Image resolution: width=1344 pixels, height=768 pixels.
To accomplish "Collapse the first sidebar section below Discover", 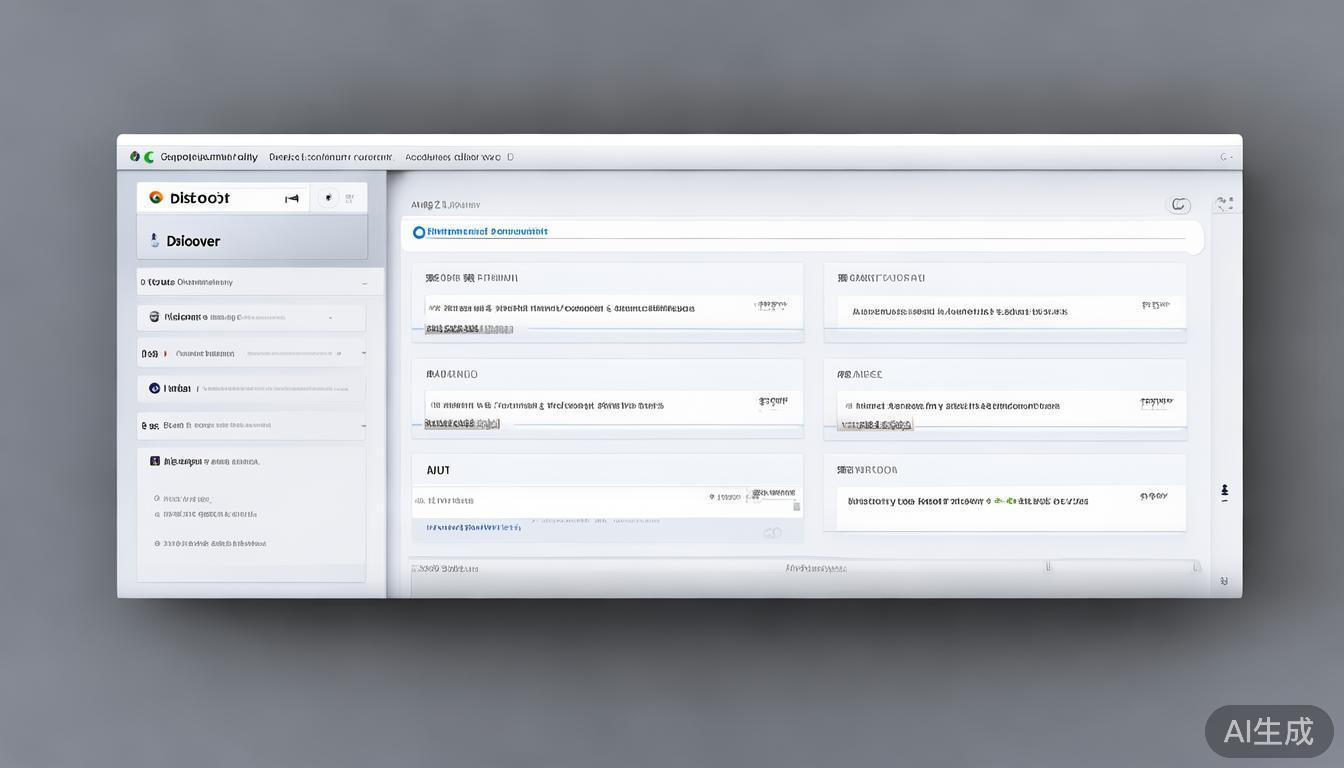I will point(364,283).
